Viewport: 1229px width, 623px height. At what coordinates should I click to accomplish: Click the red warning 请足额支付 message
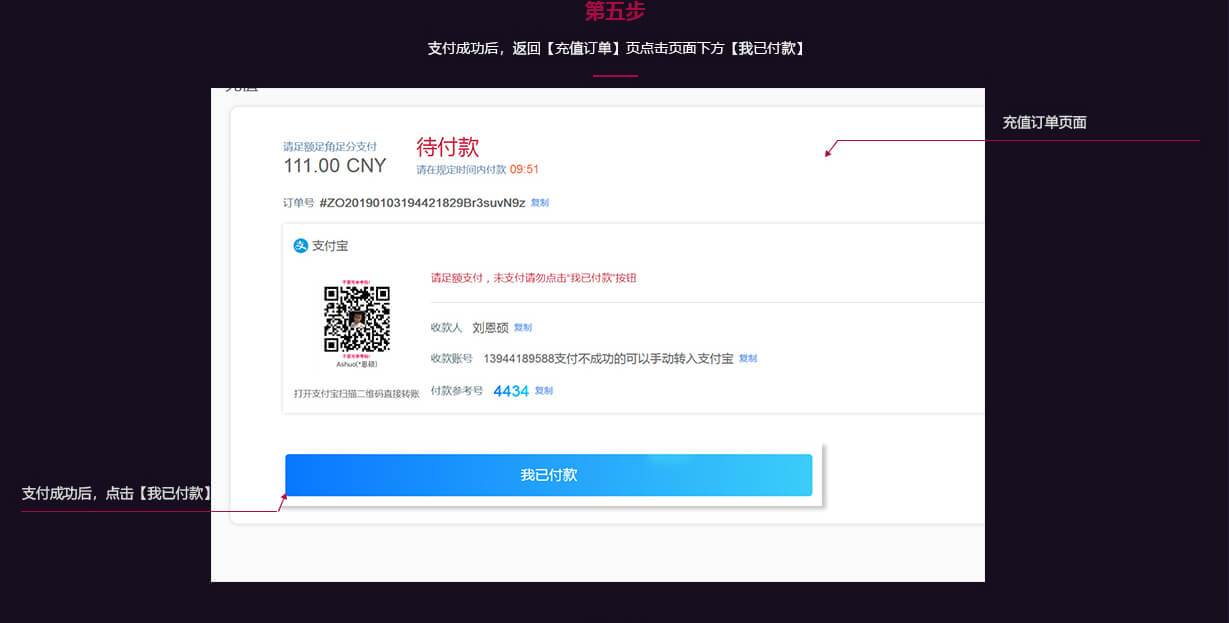point(534,278)
